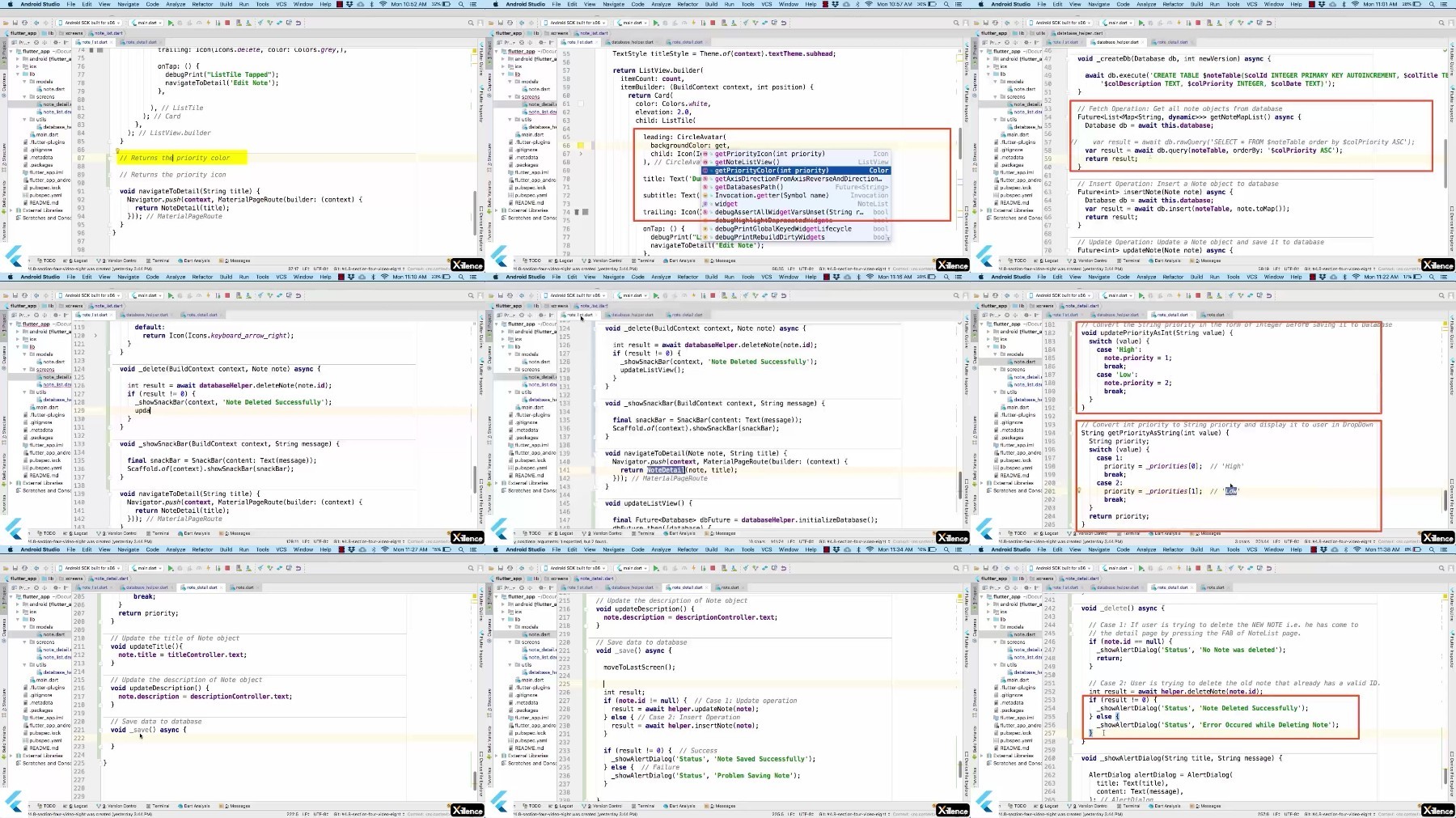Open Search Everywhere in the 11:38 AM toolbar

click(1441, 568)
